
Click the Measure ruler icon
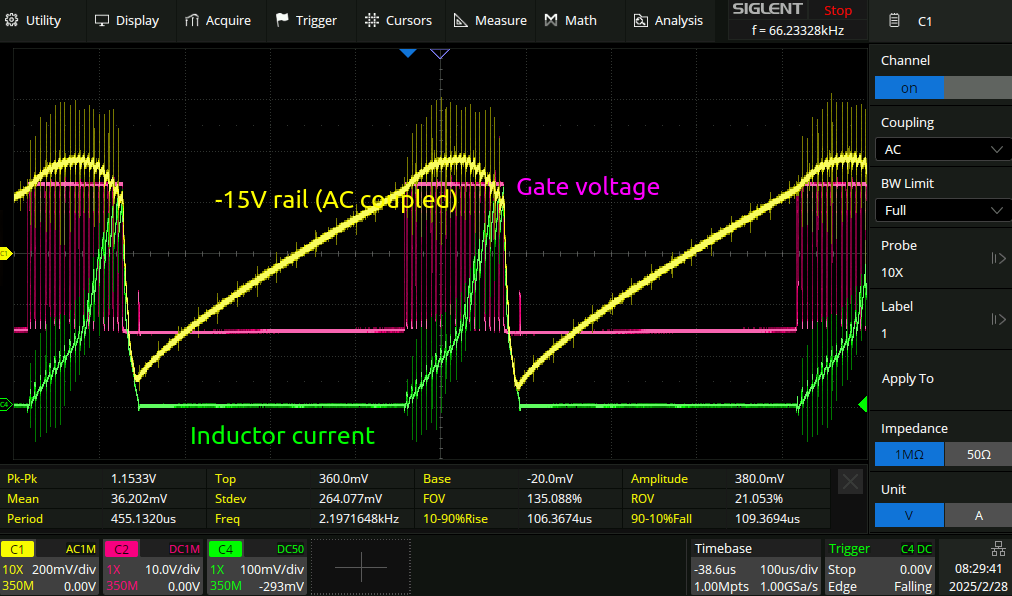click(x=460, y=20)
